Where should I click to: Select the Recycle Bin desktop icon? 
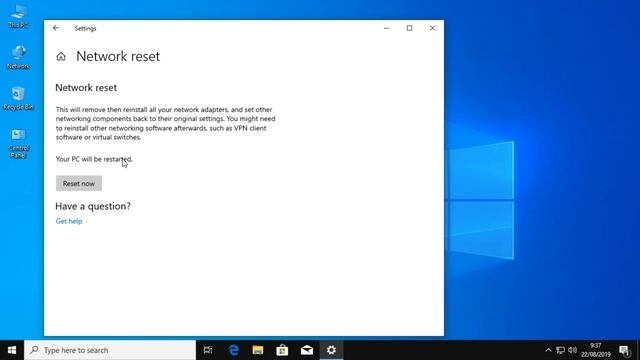tap(18, 98)
